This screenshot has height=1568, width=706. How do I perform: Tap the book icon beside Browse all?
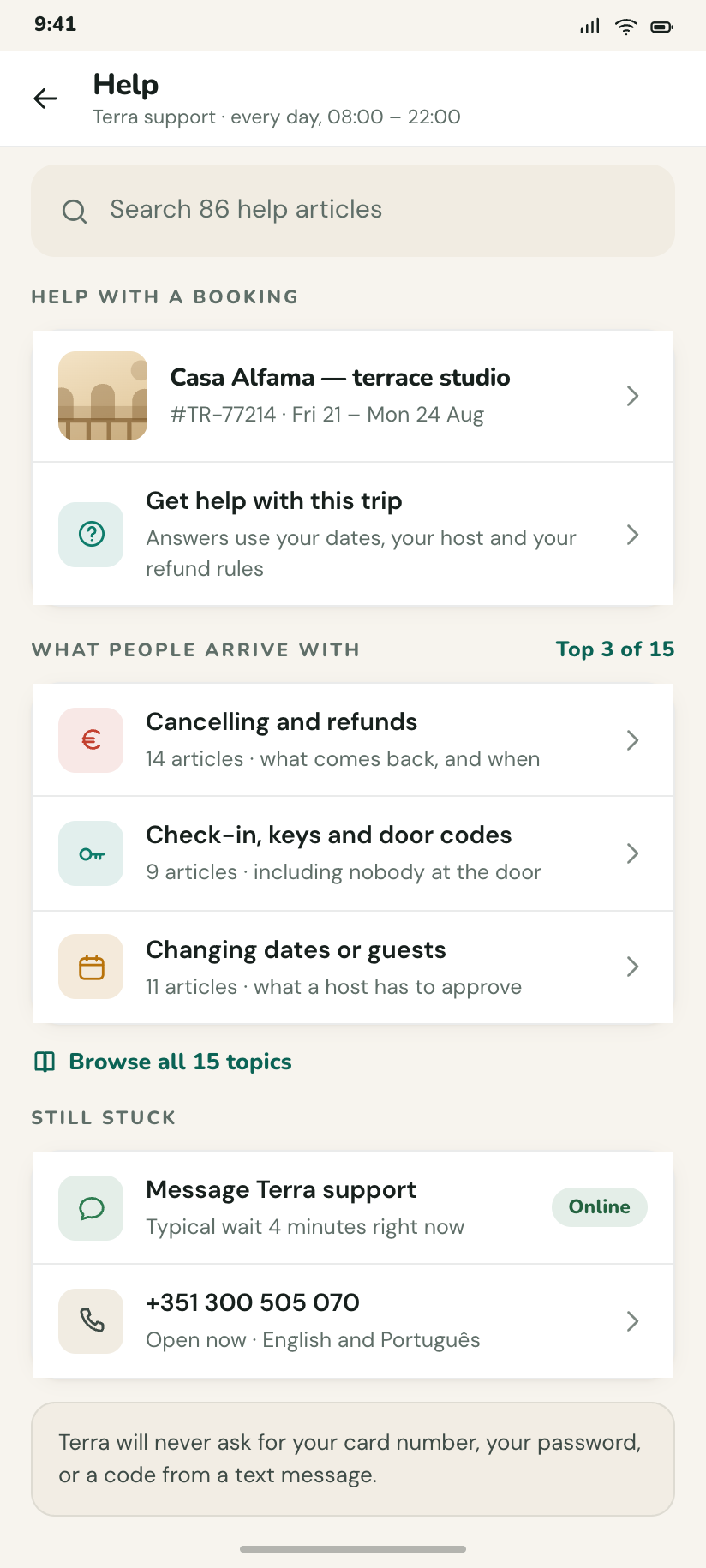(x=45, y=1062)
